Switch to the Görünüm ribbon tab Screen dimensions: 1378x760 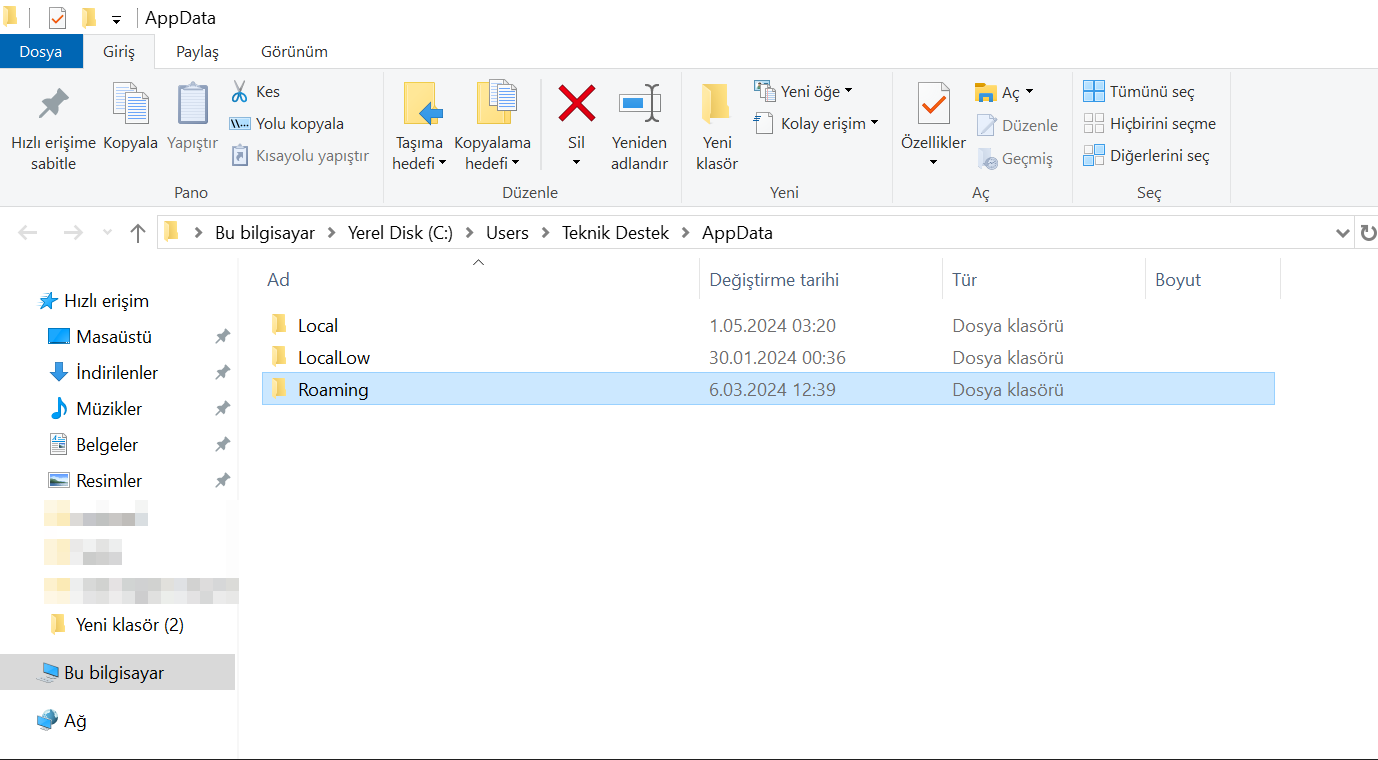(293, 50)
